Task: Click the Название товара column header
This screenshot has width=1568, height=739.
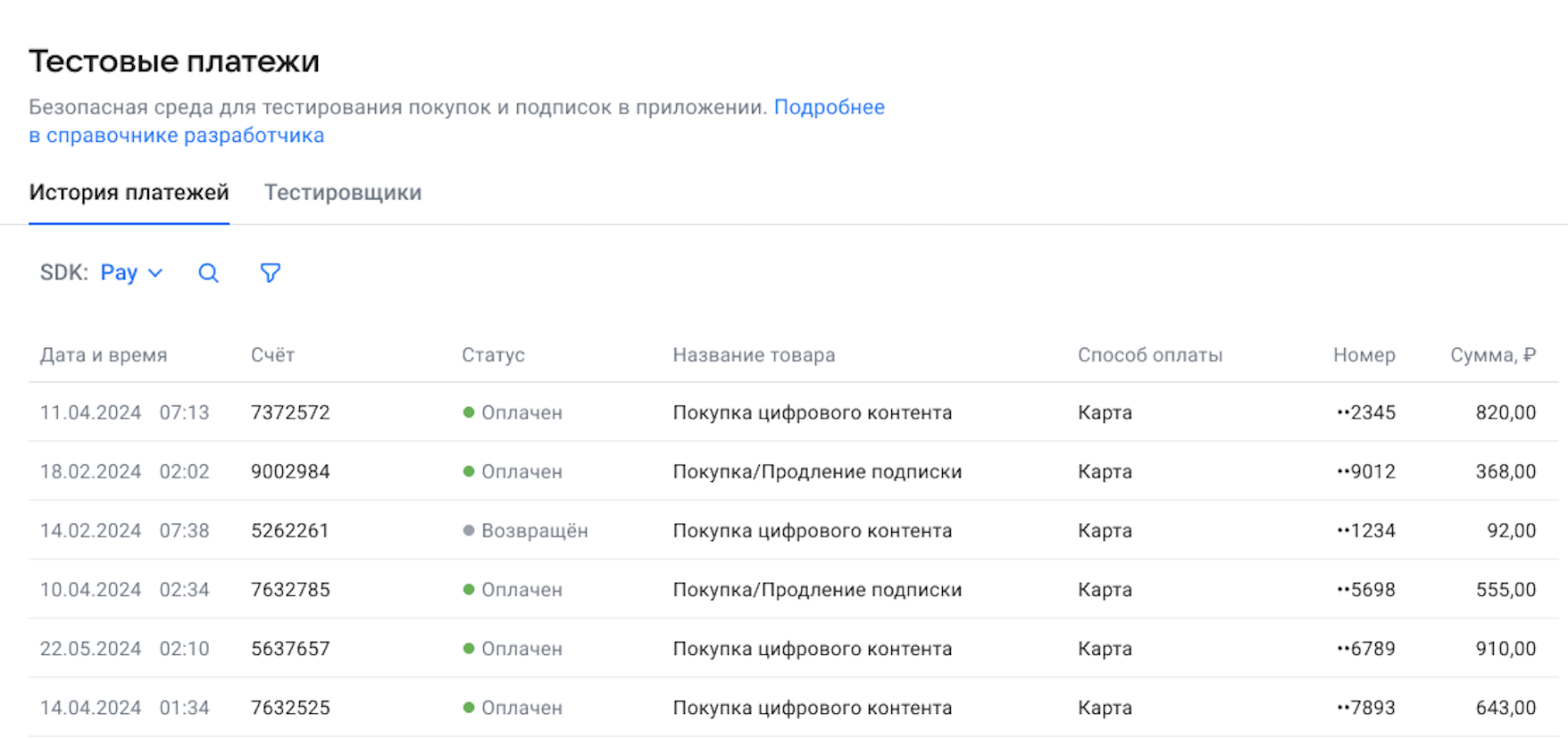Action: click(754, 355)
